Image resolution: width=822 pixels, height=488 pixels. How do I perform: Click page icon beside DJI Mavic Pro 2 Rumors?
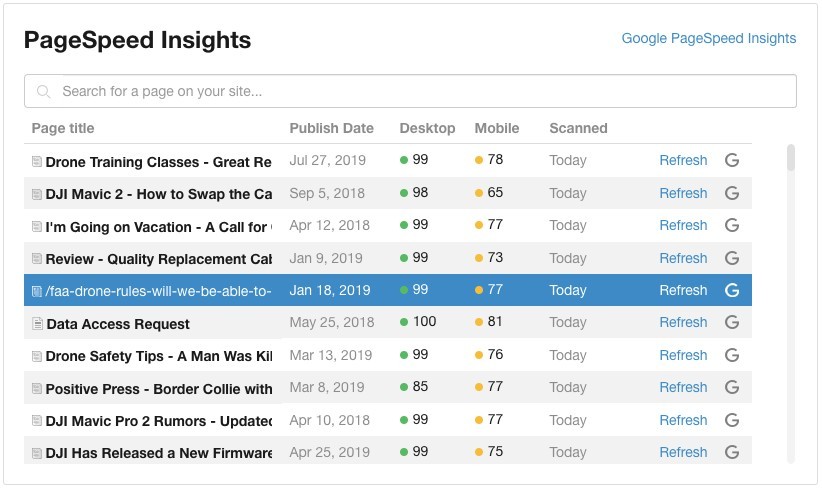pos(37,420)
